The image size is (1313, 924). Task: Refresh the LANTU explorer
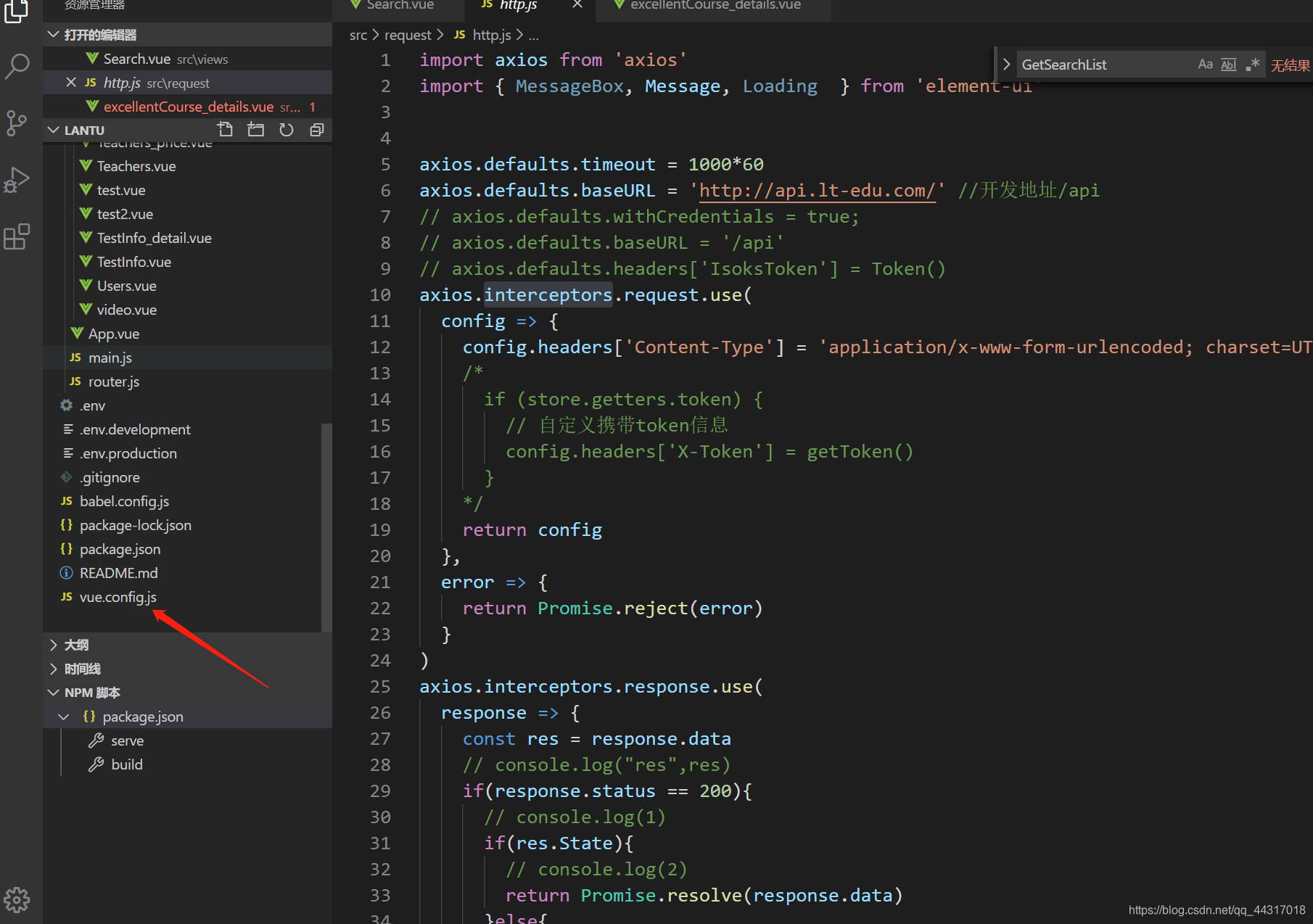coord(287,130)
